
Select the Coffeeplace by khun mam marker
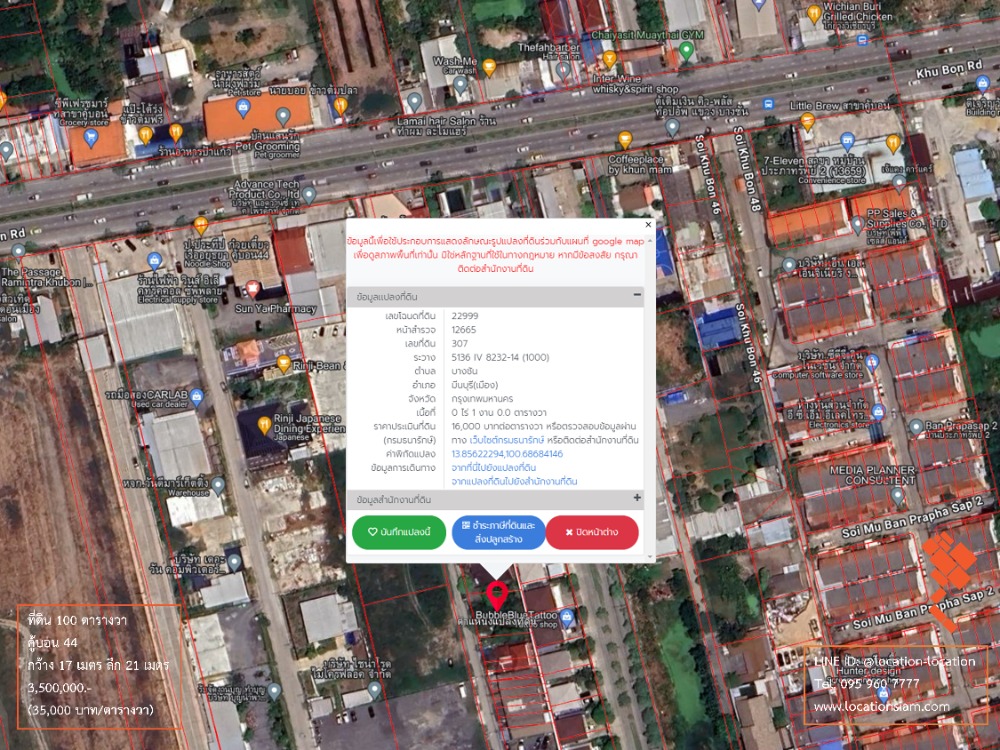[625, 140]
